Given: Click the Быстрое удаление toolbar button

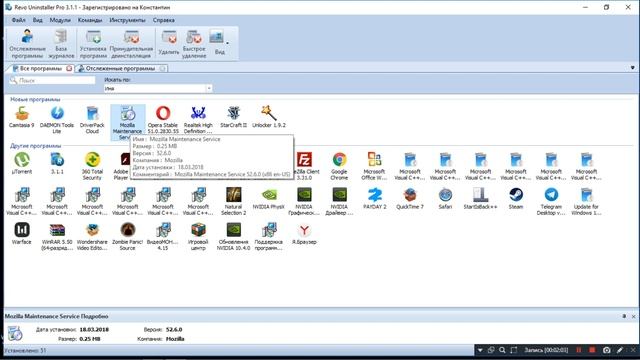Looking at the screenshot, I should (194, 44).
